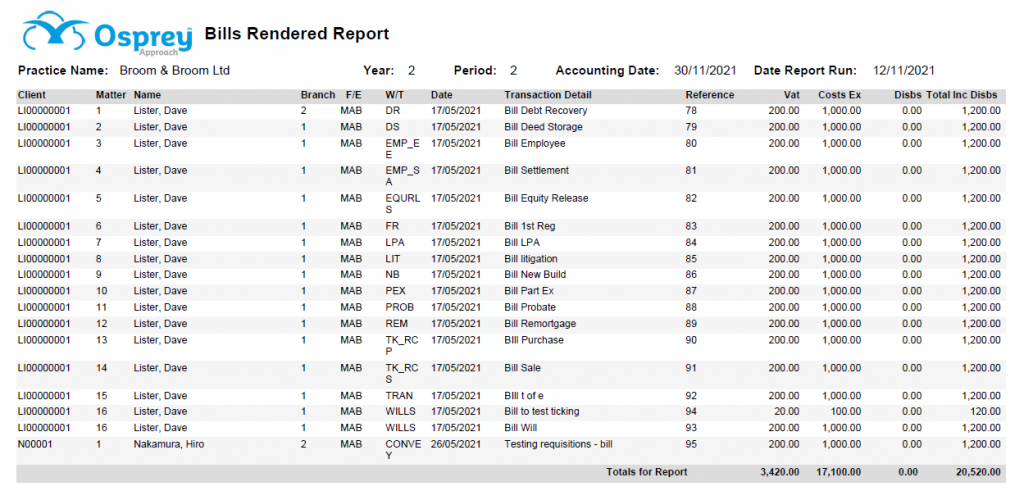
Task: Click work type TRAN
Action: (399, 396)
